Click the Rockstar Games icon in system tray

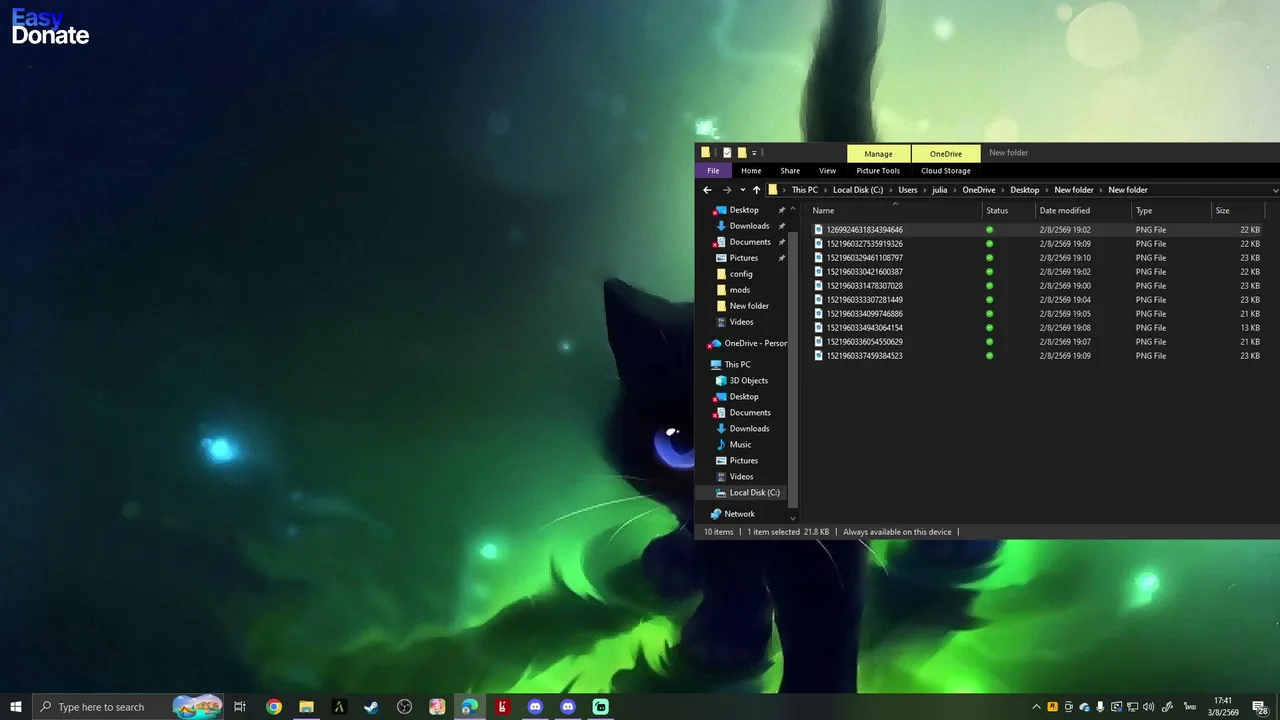point(1053,707)
